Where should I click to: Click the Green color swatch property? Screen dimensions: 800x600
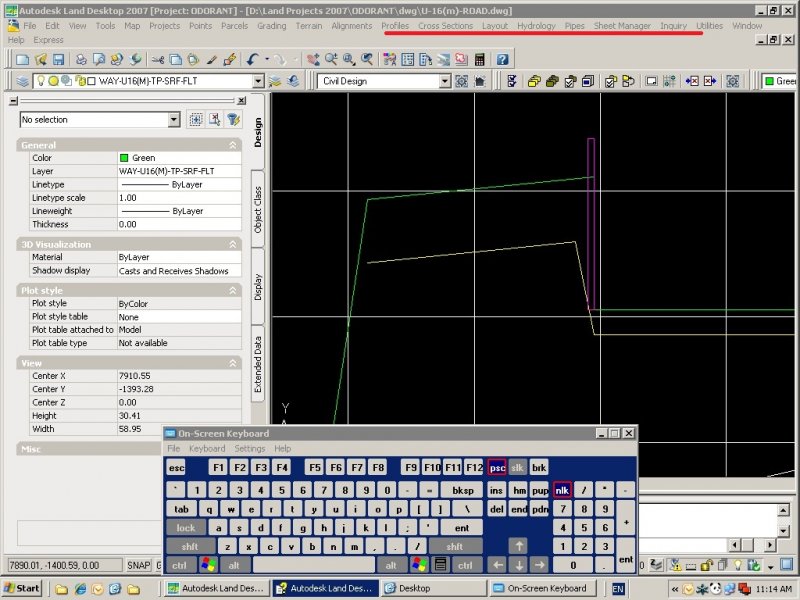tap(124, 158)
